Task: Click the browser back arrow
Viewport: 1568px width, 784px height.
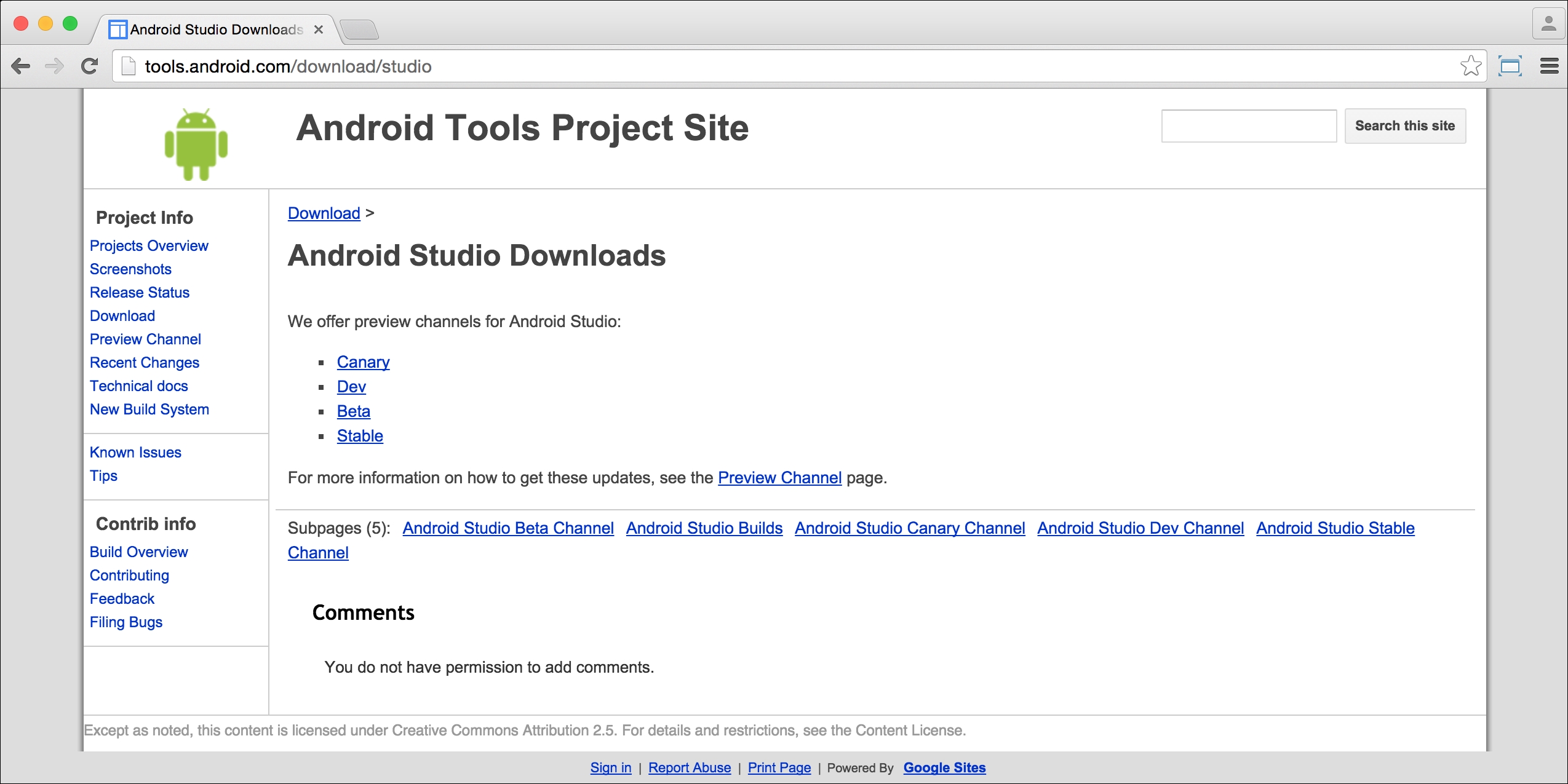Action: (x=21, y=66)
